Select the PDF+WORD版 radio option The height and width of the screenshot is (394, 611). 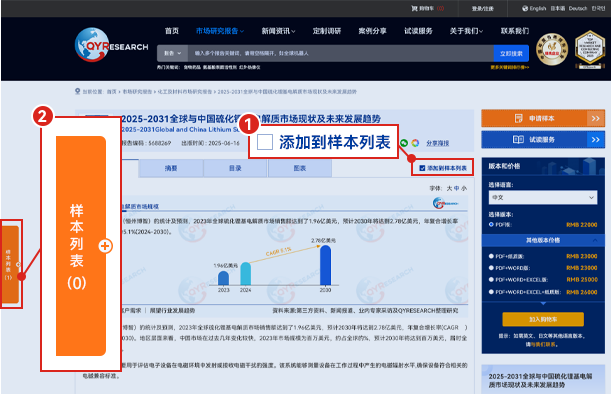[491, 268]
